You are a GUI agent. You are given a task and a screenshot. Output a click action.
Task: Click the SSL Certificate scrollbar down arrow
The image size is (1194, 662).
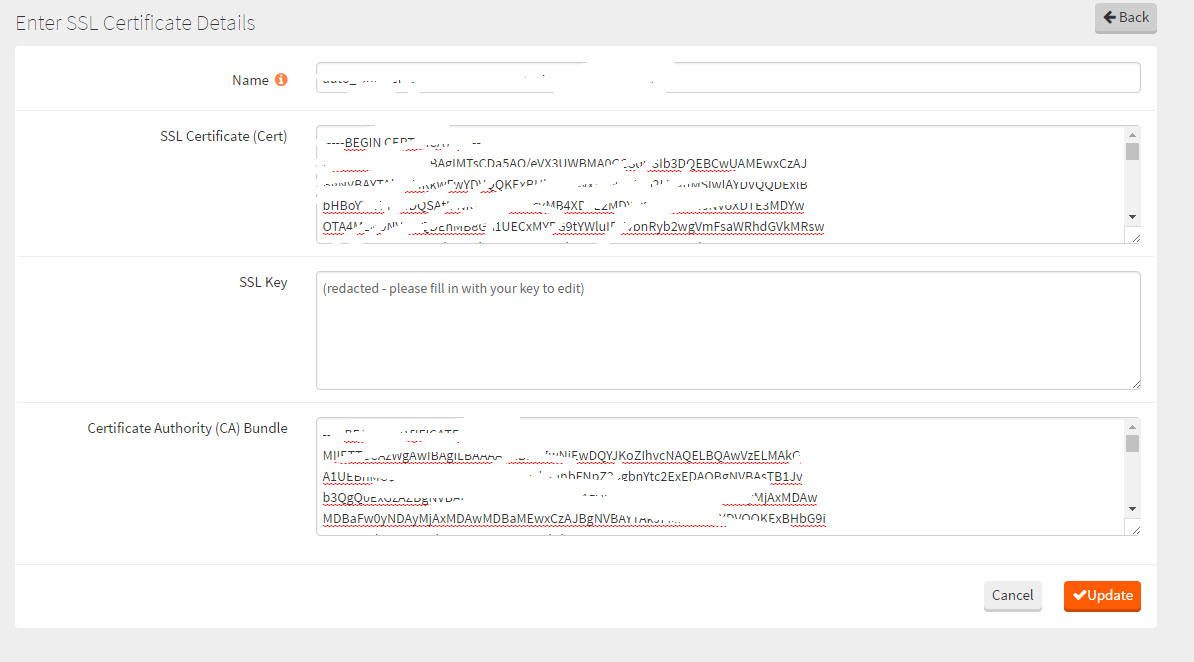tap(1132, 217)
